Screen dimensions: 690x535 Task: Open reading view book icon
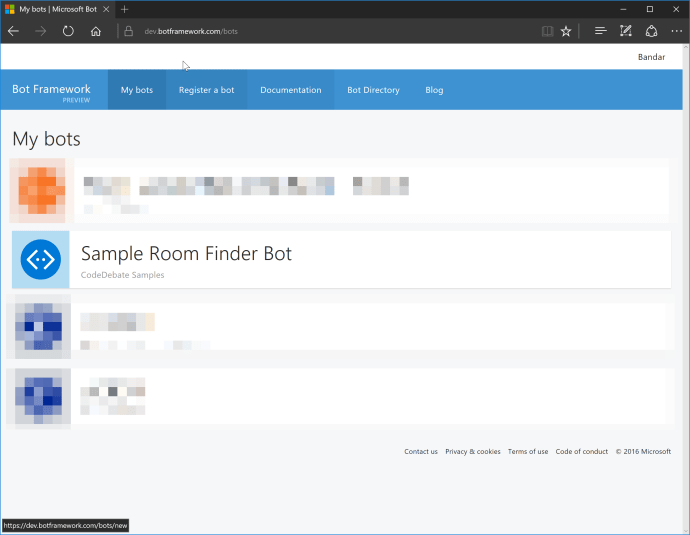click(x=547, y=31)
